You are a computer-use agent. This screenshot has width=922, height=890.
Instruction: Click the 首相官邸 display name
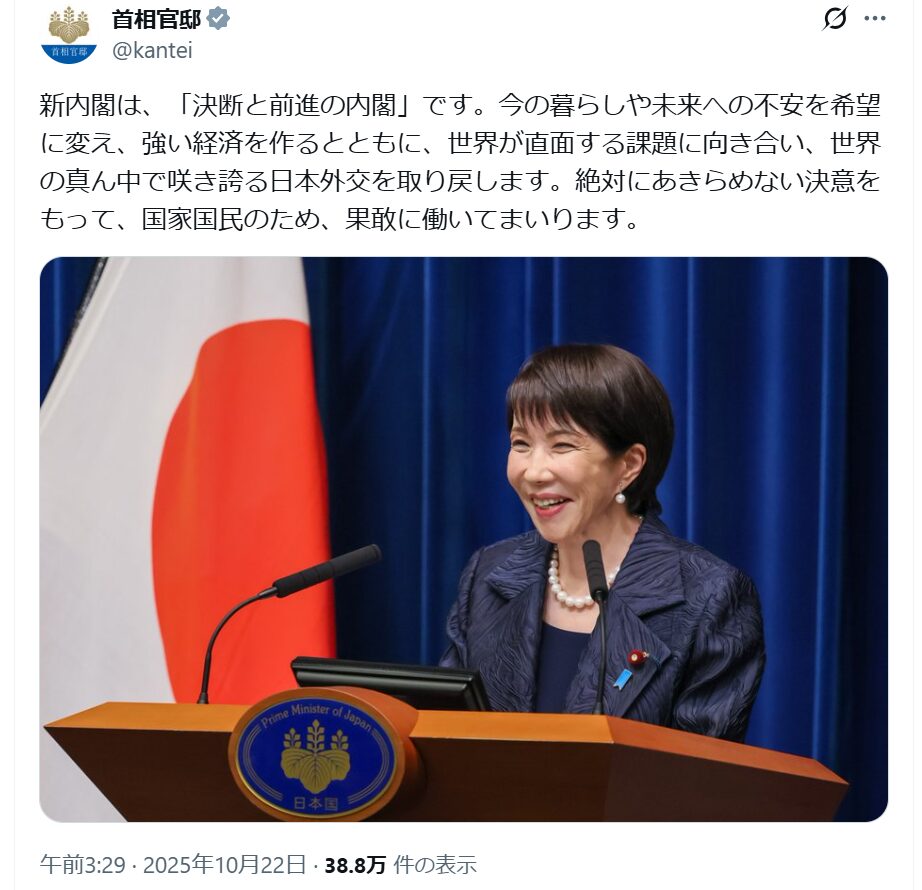click(x=157, y=19)
